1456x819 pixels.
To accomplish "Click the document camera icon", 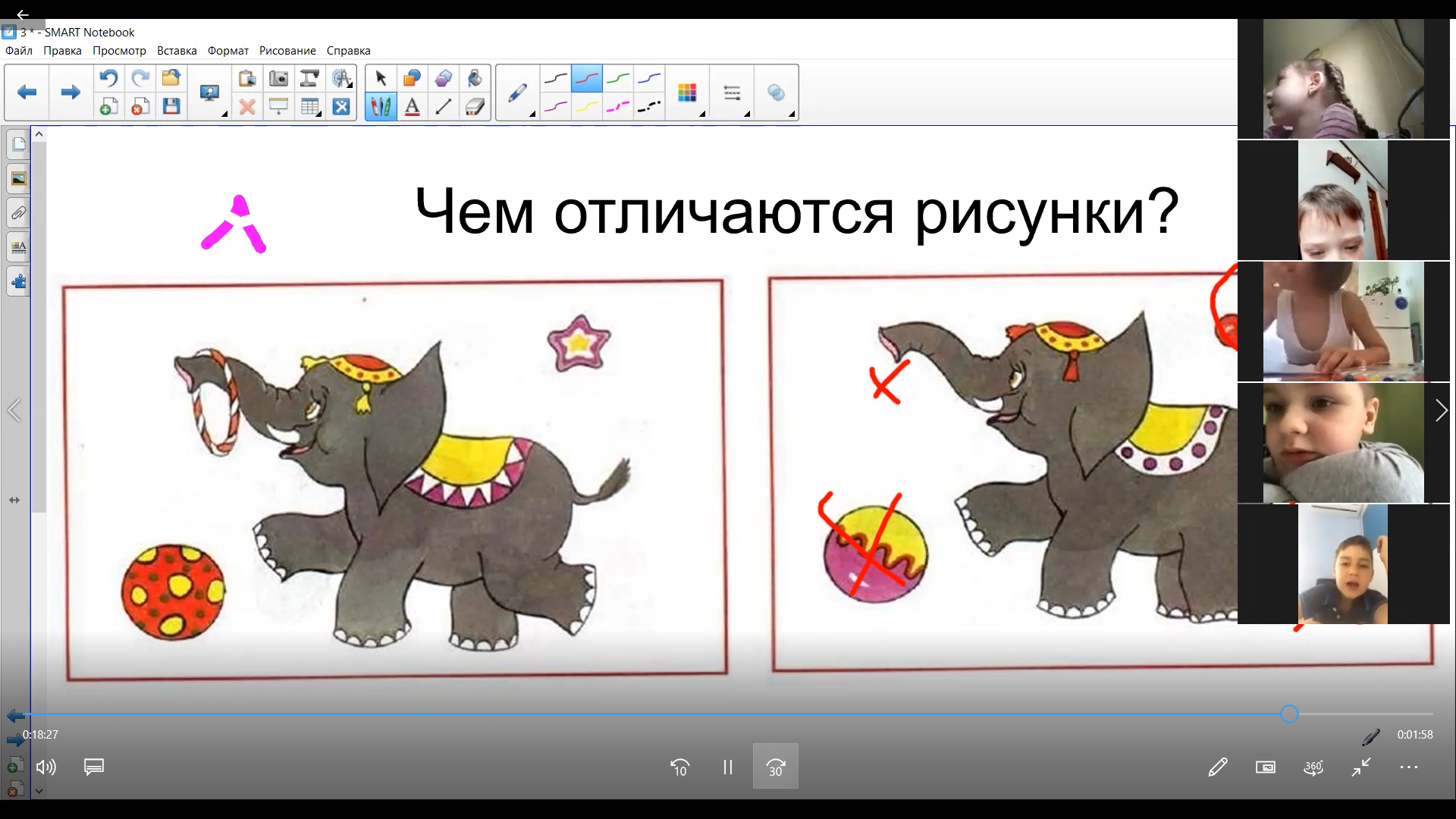I will point(310,78).
